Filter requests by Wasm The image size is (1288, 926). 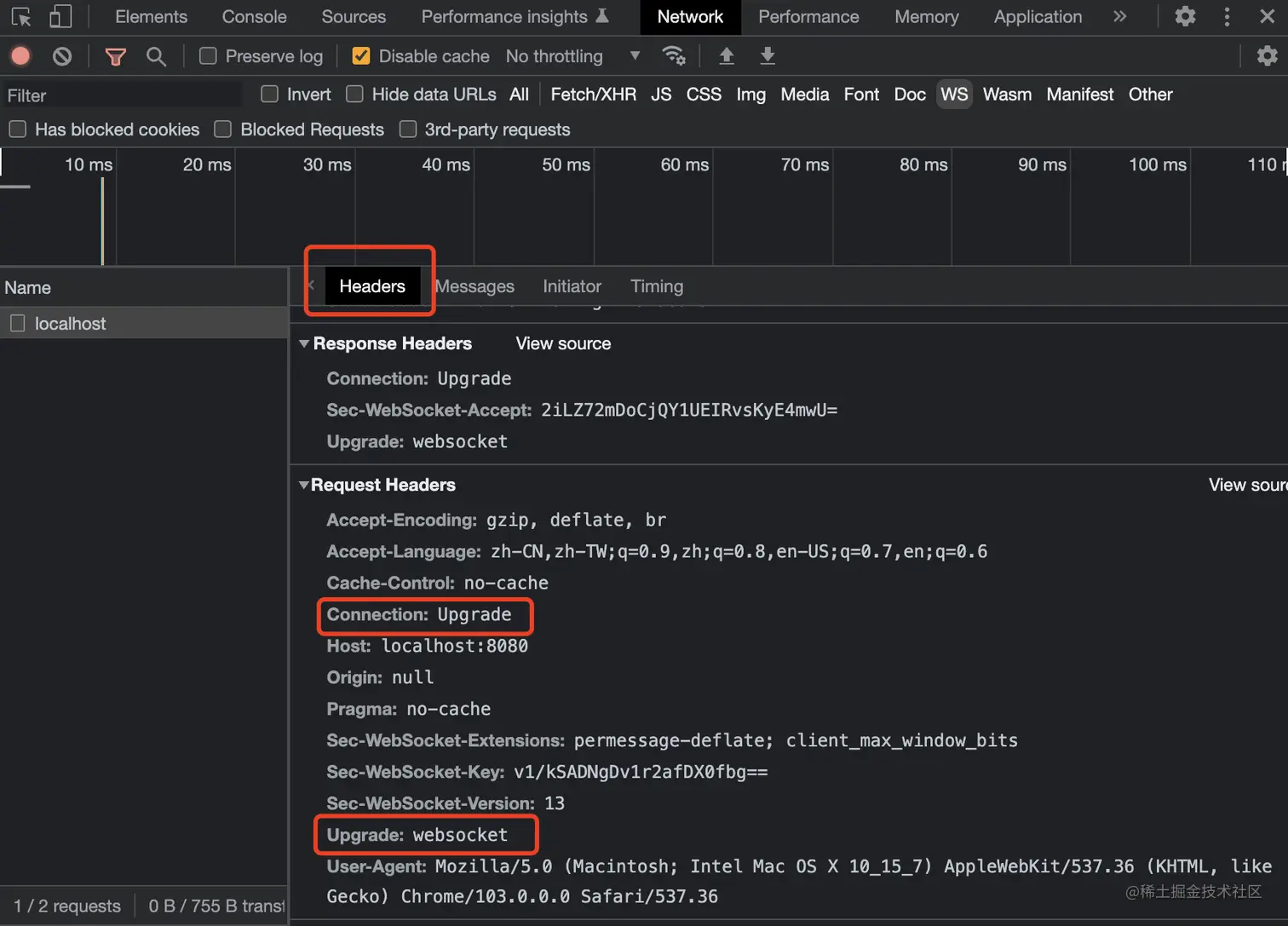(x=1007, y=95)
